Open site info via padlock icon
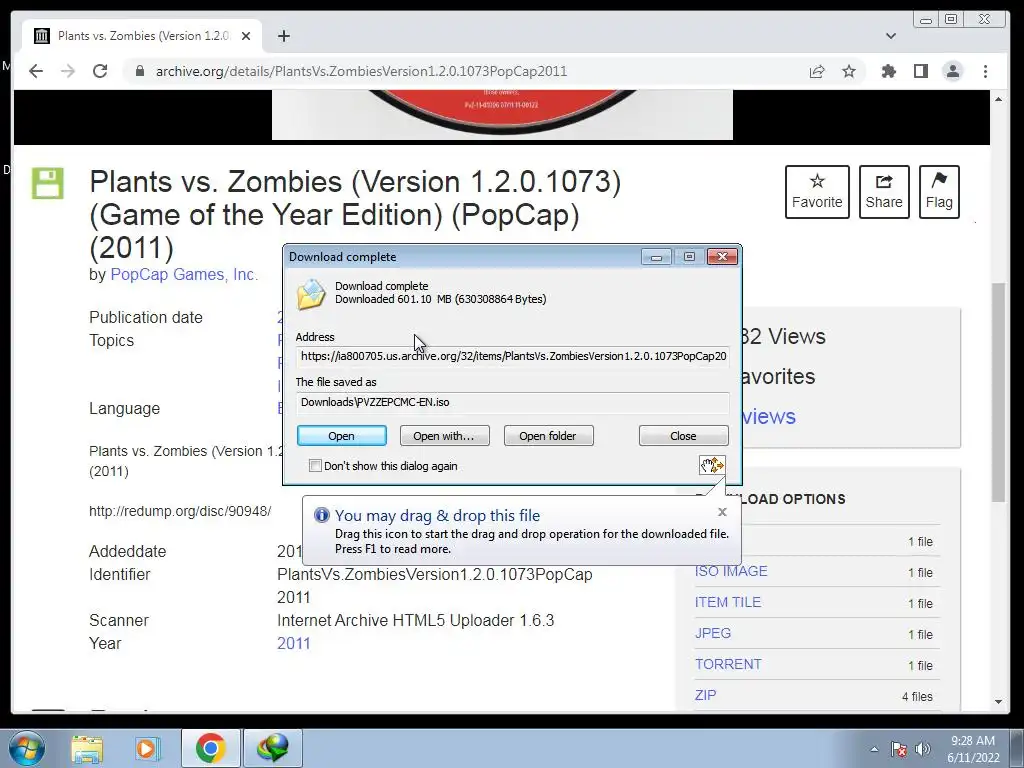Screen dimensions: 1024x768 (140, 71)
